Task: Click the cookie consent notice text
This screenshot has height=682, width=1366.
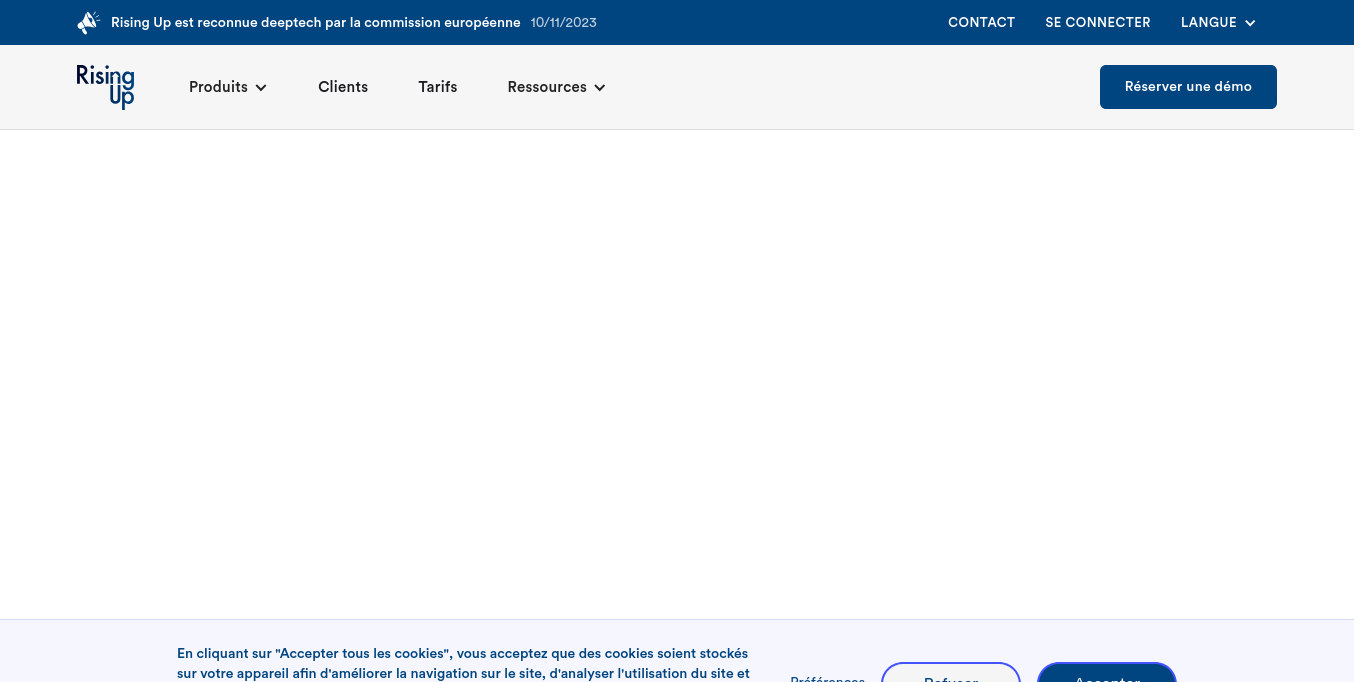Action: 462,663
